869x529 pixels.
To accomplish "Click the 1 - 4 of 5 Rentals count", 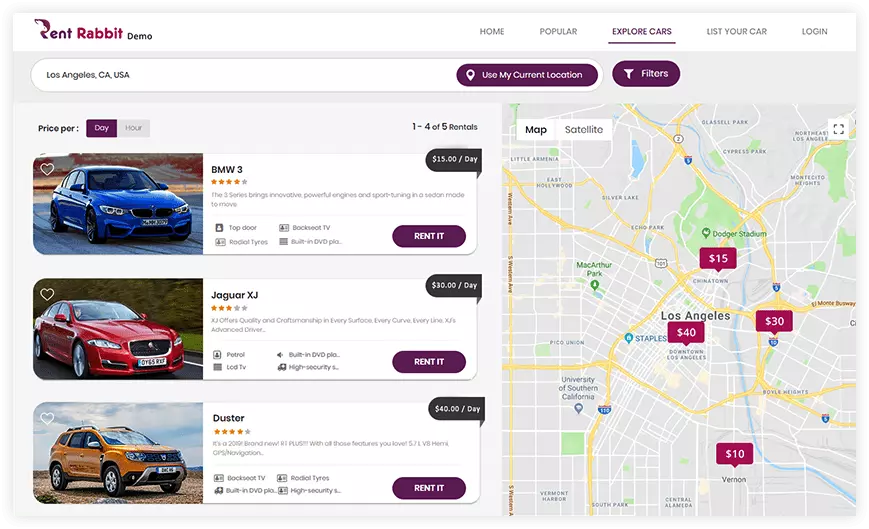I will click(x=444, y=127).
